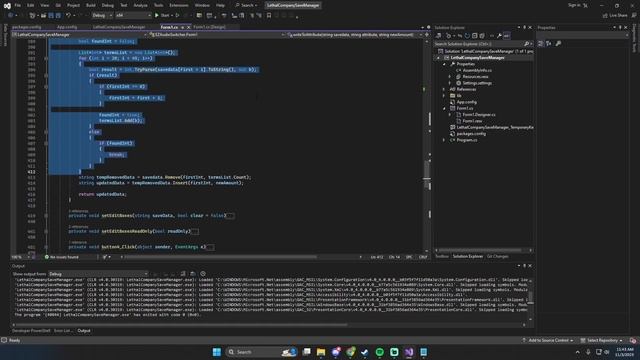Click the Toggle Word Wrap icon in Output toolbar

(193, 274)
